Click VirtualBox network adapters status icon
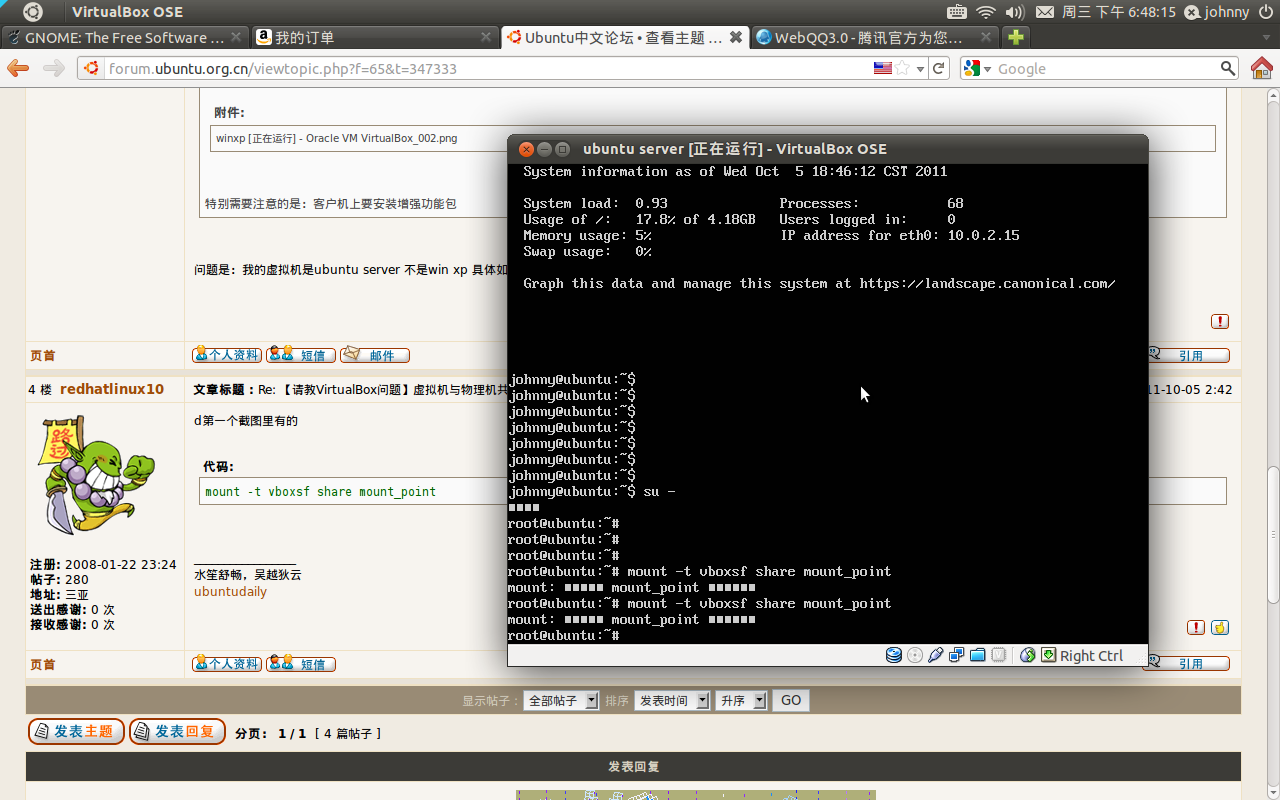1280x800 pixels. pyautogui.click(x=957, y=656)
